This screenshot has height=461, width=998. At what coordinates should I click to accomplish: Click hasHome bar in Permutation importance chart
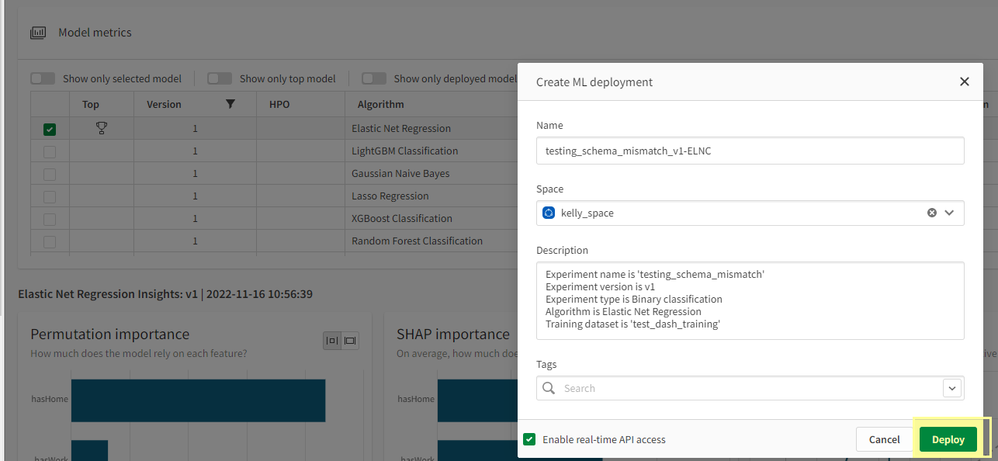click(198, 401)
